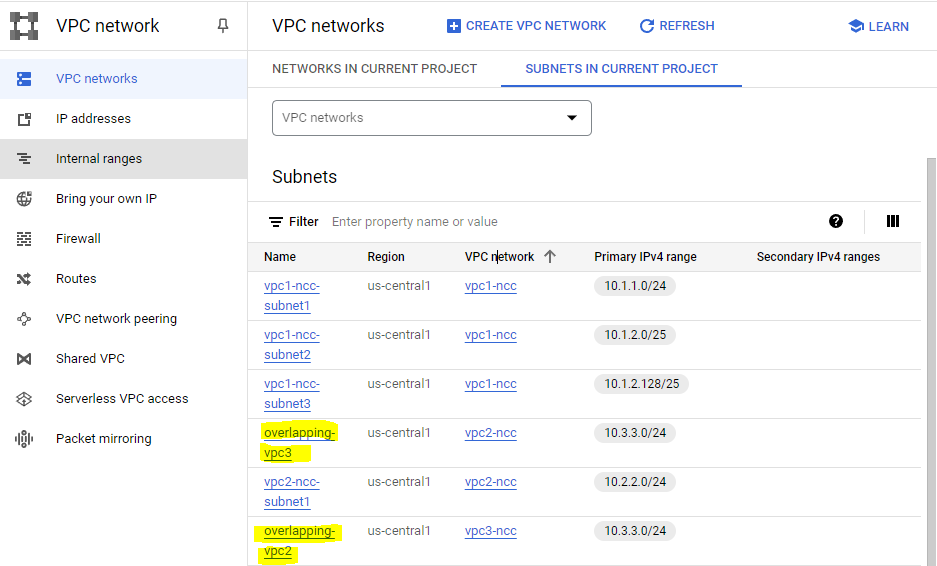The width and height of the screenshot is (937, 566).
Task: Click the Routes sidebar icon
Action: pos(24,279)
